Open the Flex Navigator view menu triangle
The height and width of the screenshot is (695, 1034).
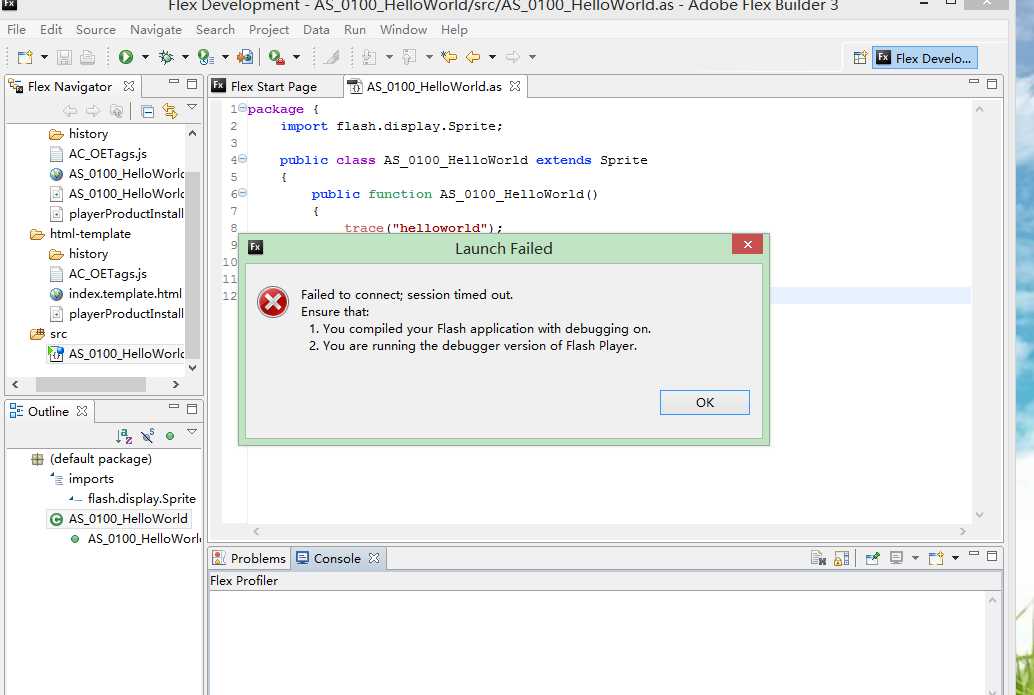(x=192, y=107)
